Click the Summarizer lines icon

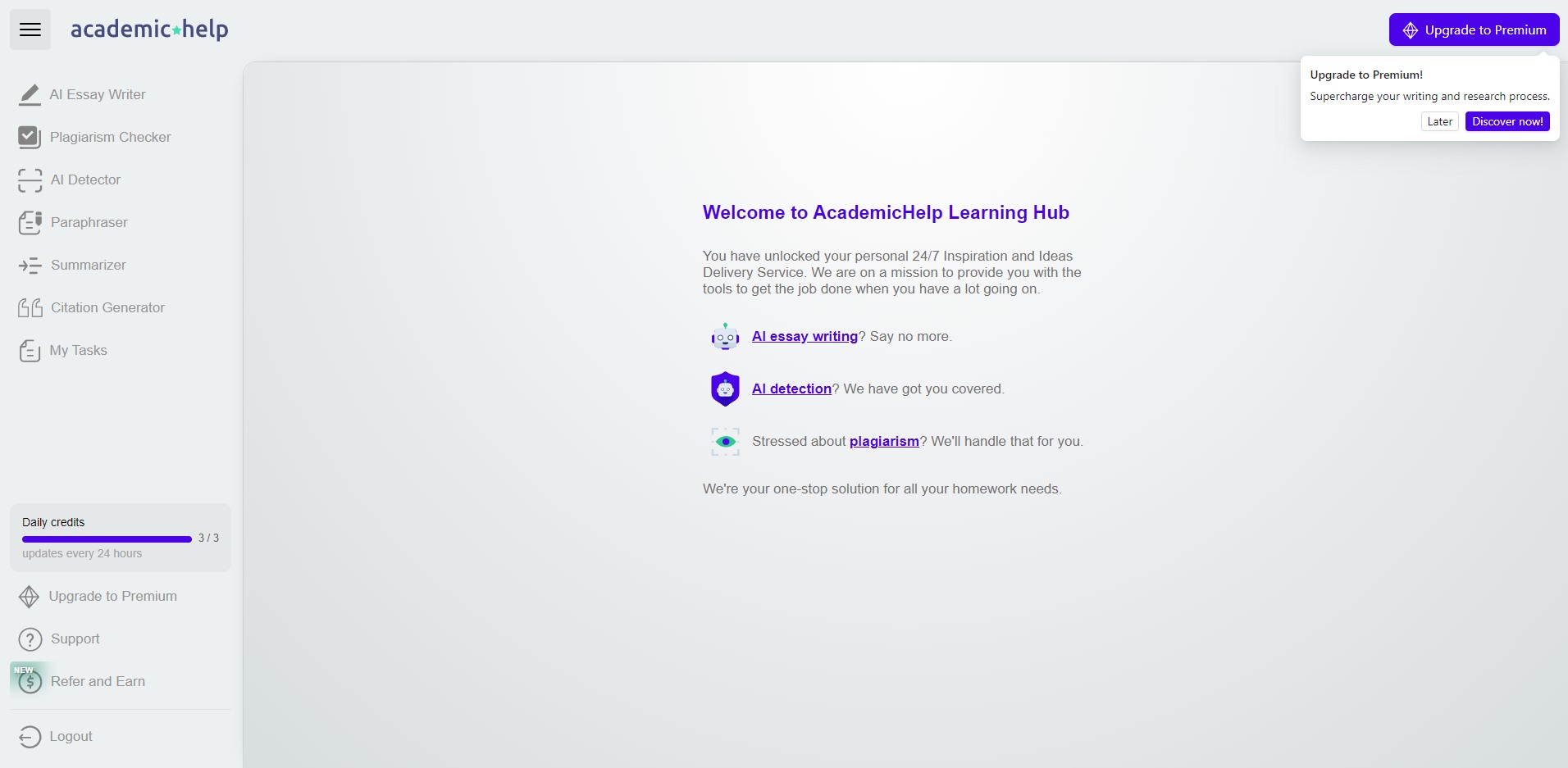pos(30,266)
